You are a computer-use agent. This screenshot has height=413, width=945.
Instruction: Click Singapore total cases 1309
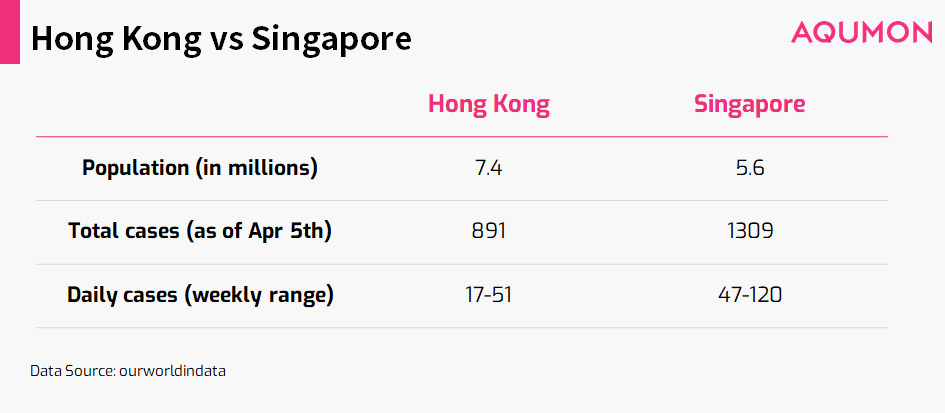pos(750,232)
